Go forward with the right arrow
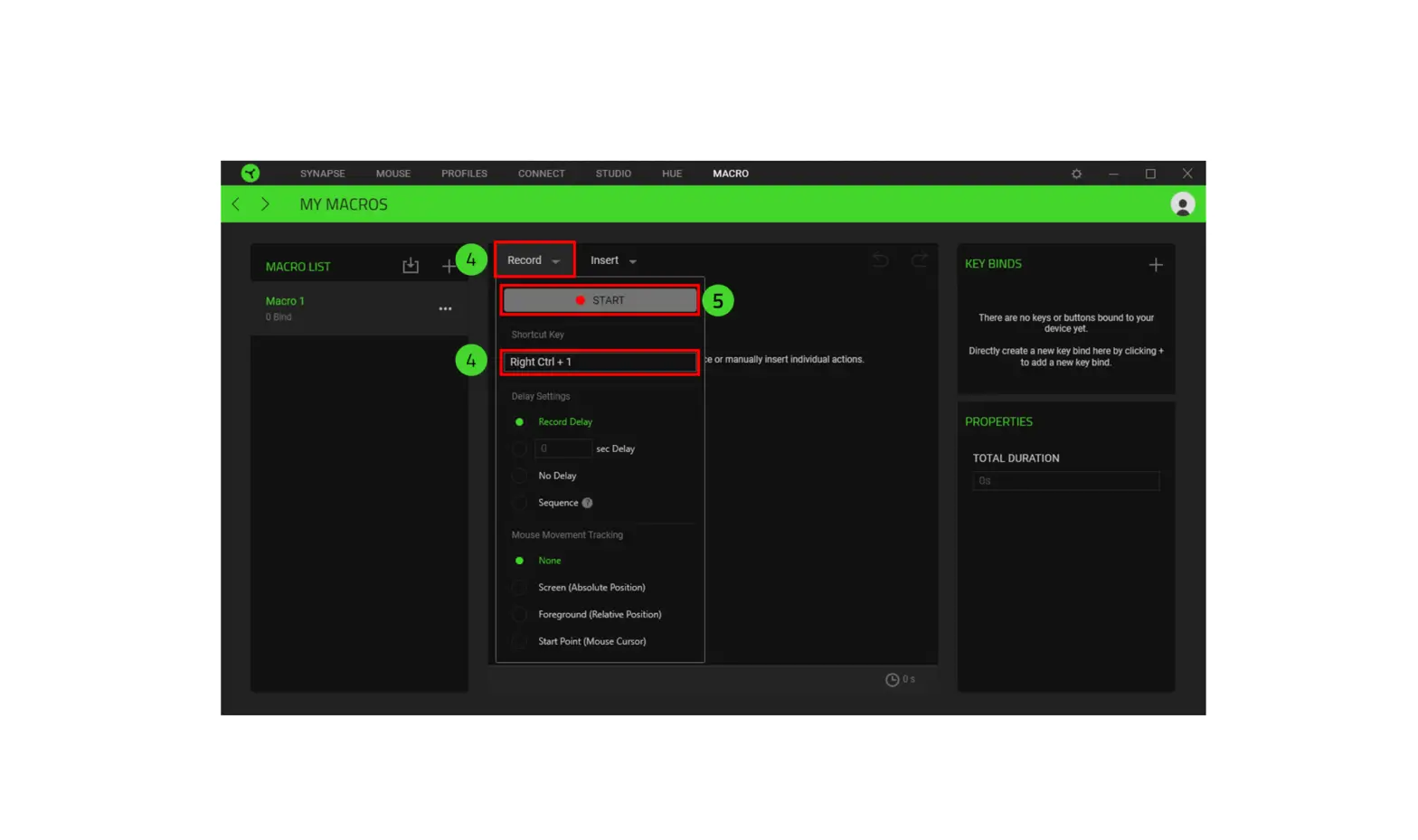 [265, 204]
